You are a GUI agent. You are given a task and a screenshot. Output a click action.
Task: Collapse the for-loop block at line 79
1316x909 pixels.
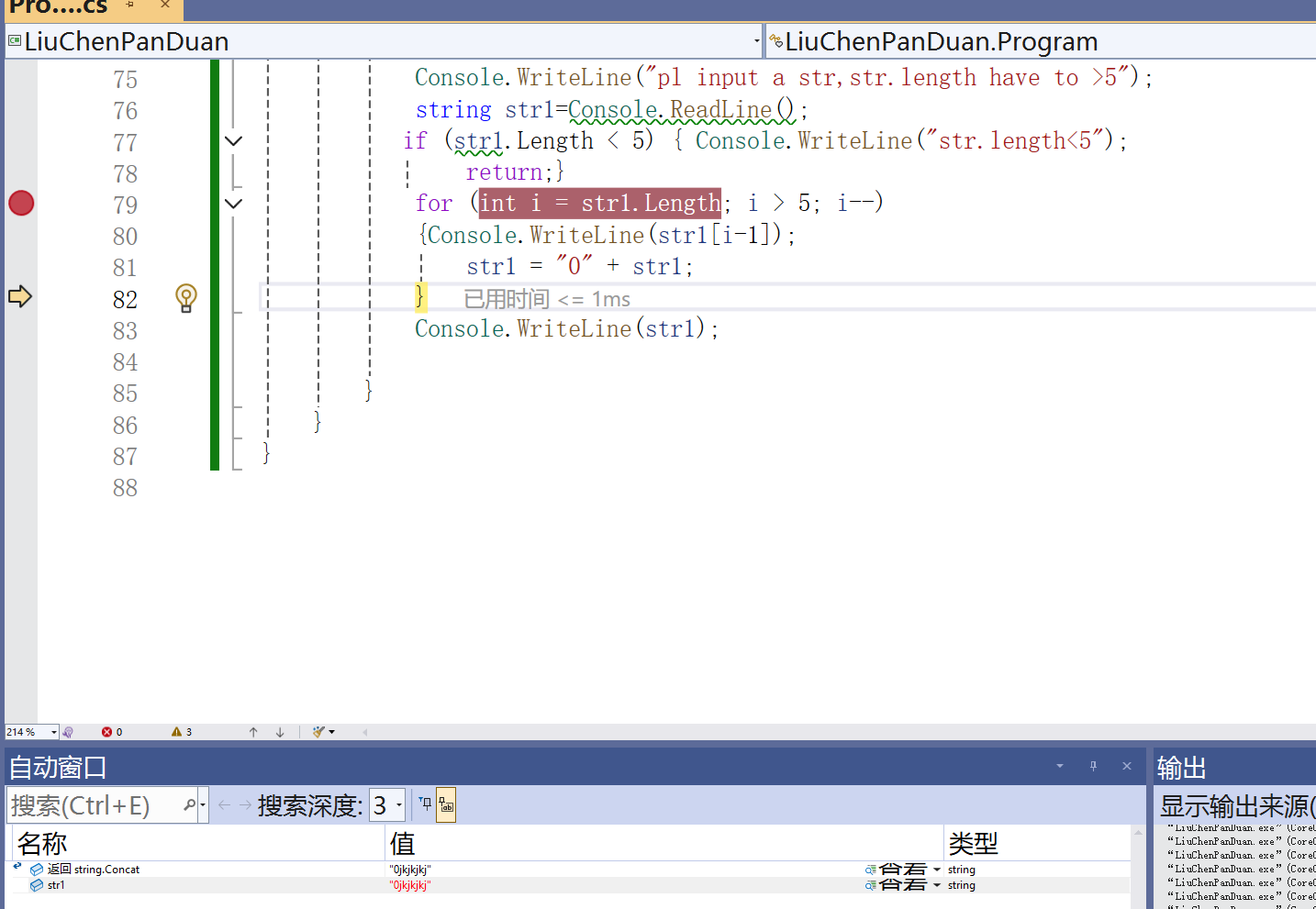coord(234,204)
